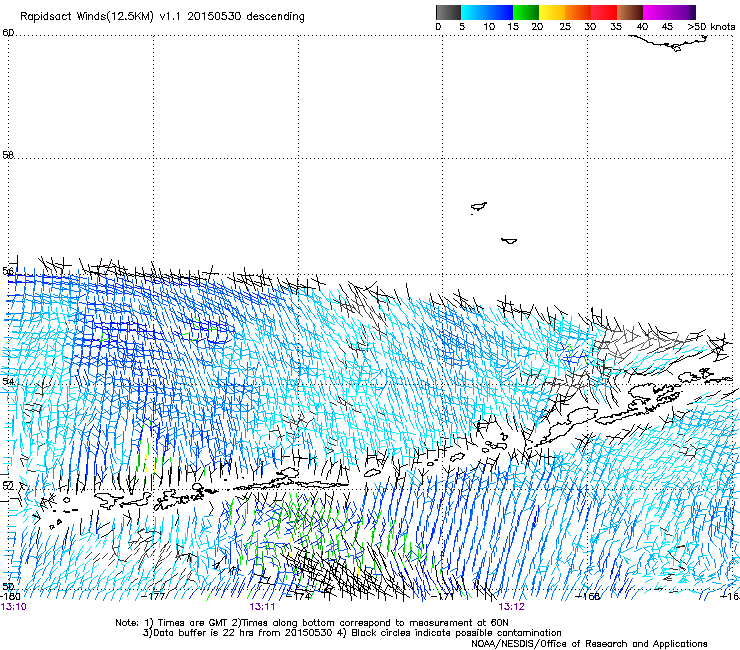740x650 pixels.
Task: Click the '54' latitude label
Action: pos(8,380)
